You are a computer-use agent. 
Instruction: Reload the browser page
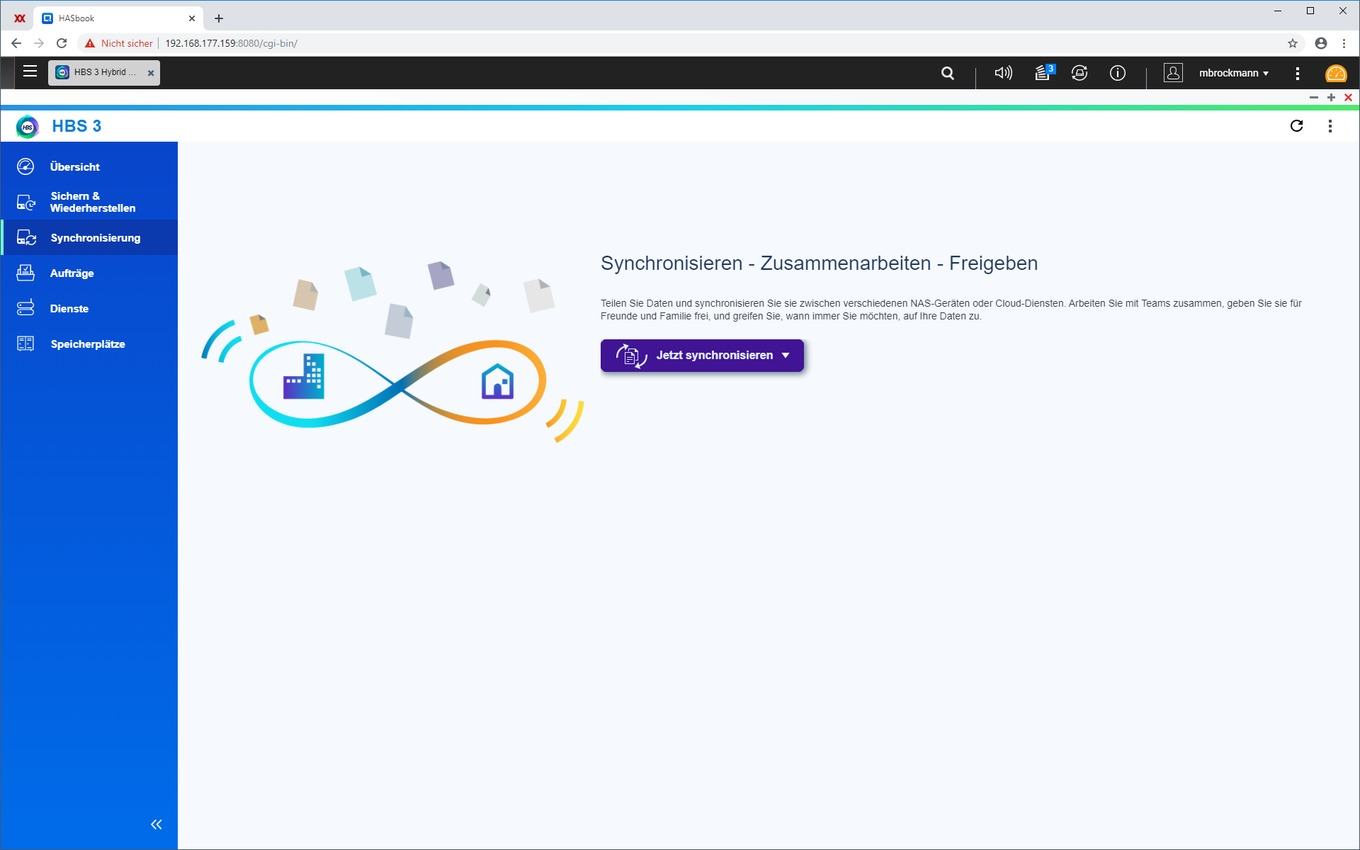coord(61,43)
